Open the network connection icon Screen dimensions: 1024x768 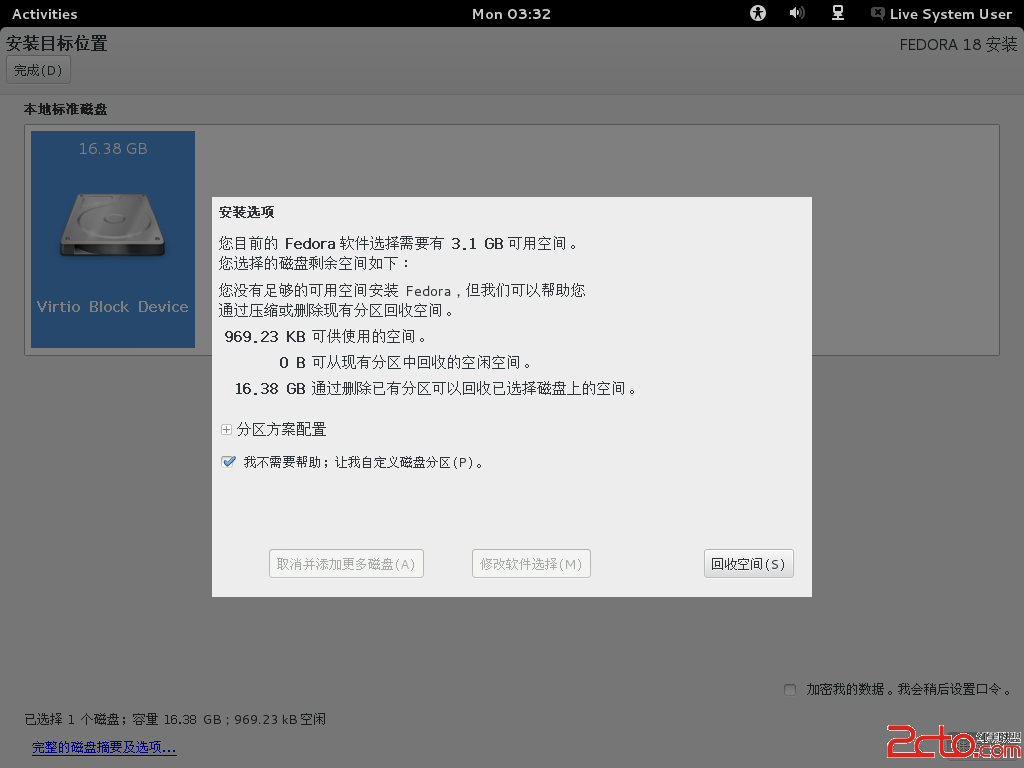[838, 13]
